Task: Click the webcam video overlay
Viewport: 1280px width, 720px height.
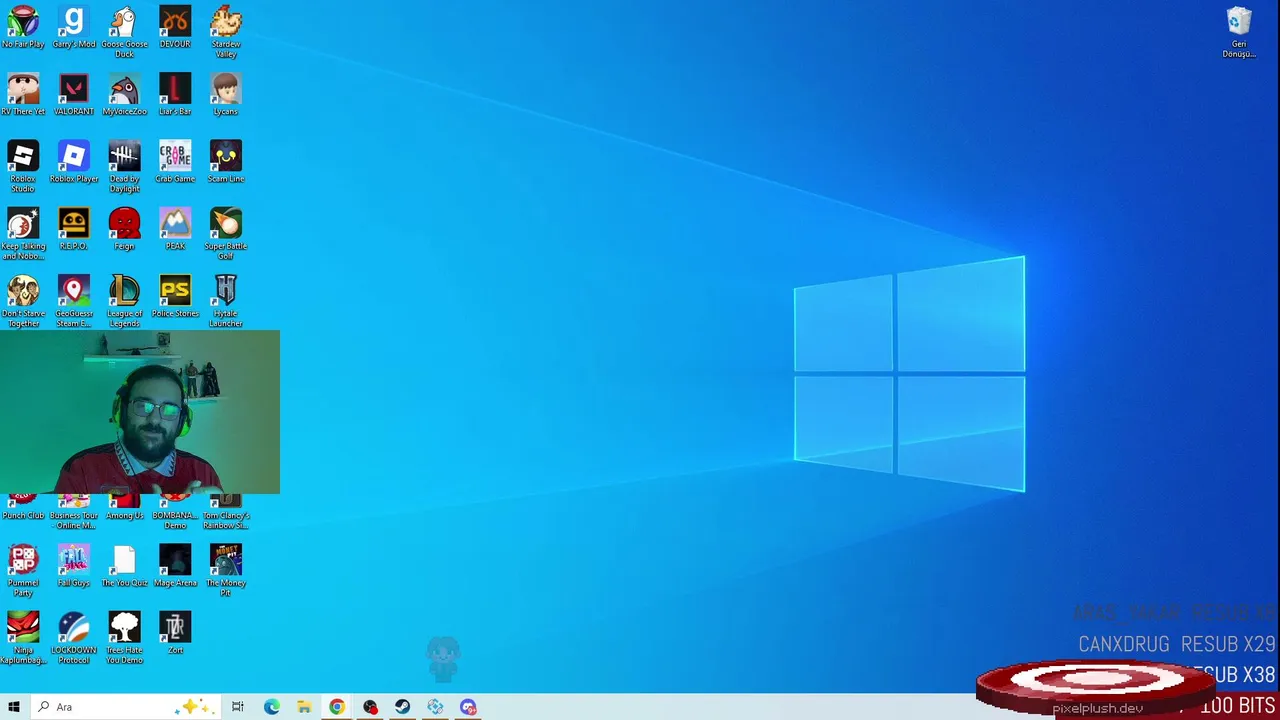Action: [x=140, y=412]
